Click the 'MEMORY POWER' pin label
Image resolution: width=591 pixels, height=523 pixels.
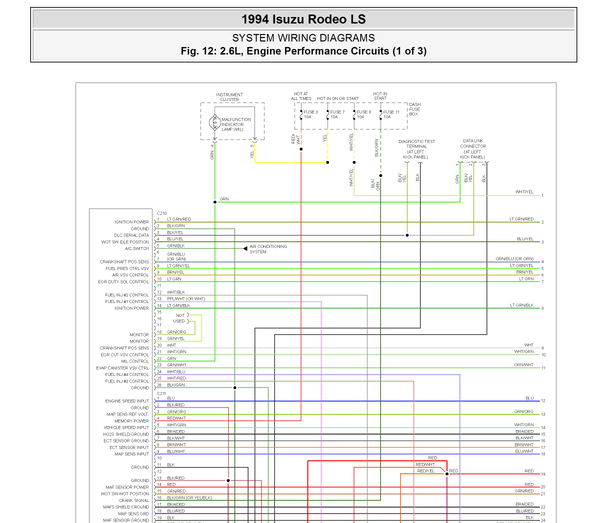pos(132,421)
